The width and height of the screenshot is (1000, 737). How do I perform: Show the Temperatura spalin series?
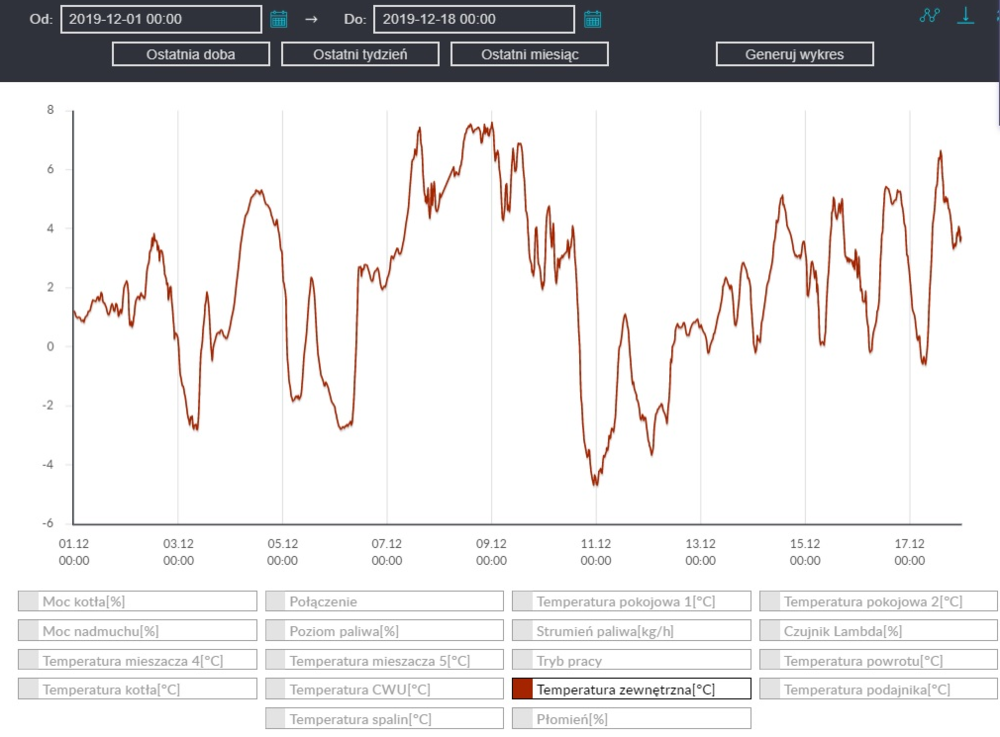[x=385, y=719]
